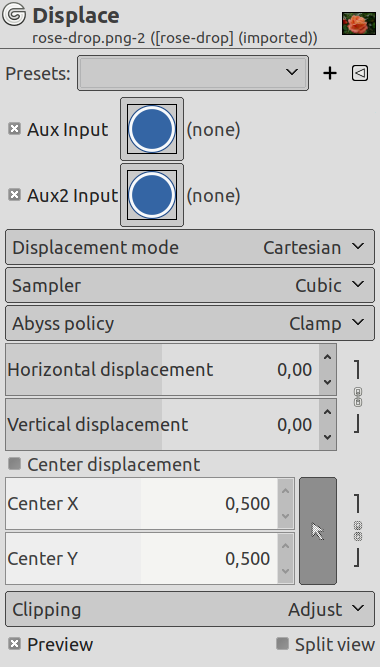Open the manage presets menu icon

[360, 73]
